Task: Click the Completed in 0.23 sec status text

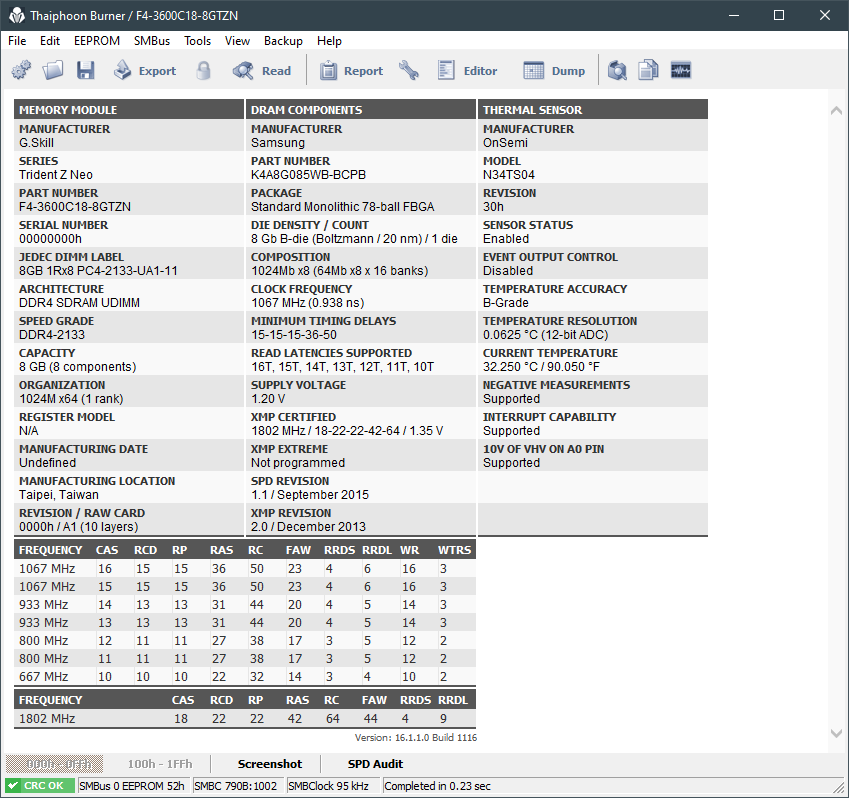Action: tap(437, 786)
